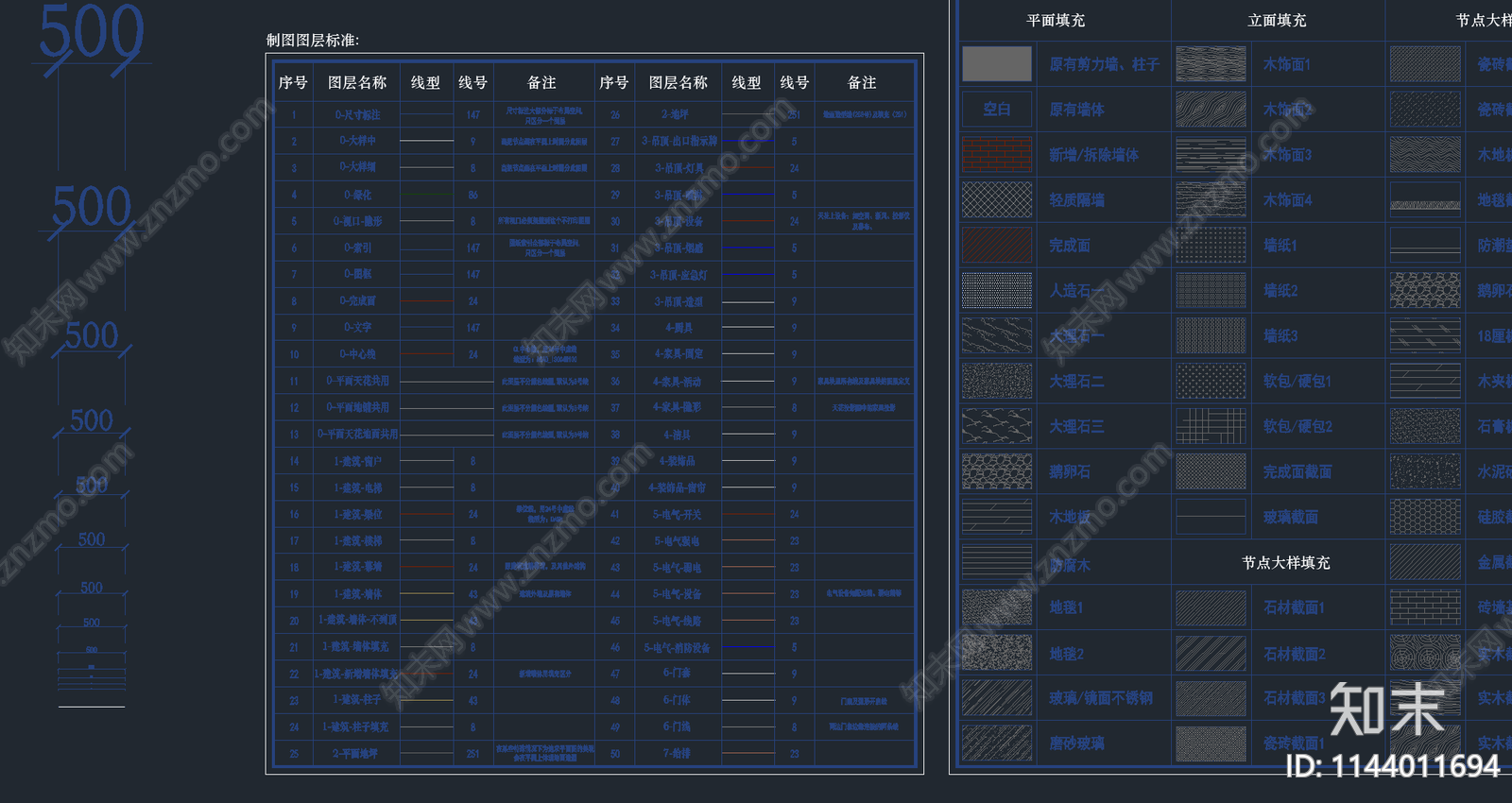
Task: Select the 玻璃截面 swatch
Action: point(1211,517)
